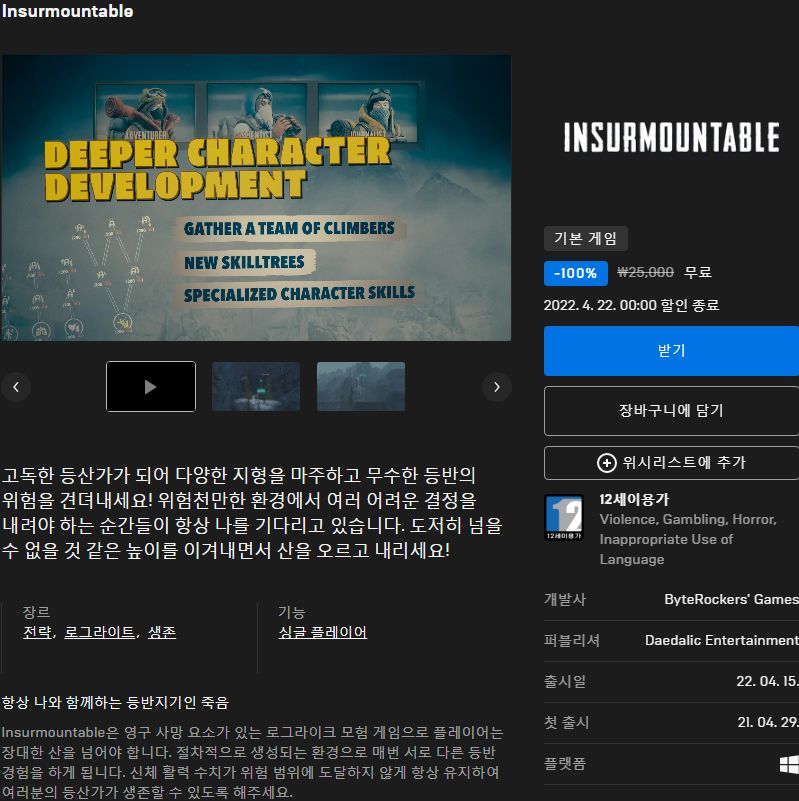
Task: Click the 기본 게임 label
Action: pos(585,239)
